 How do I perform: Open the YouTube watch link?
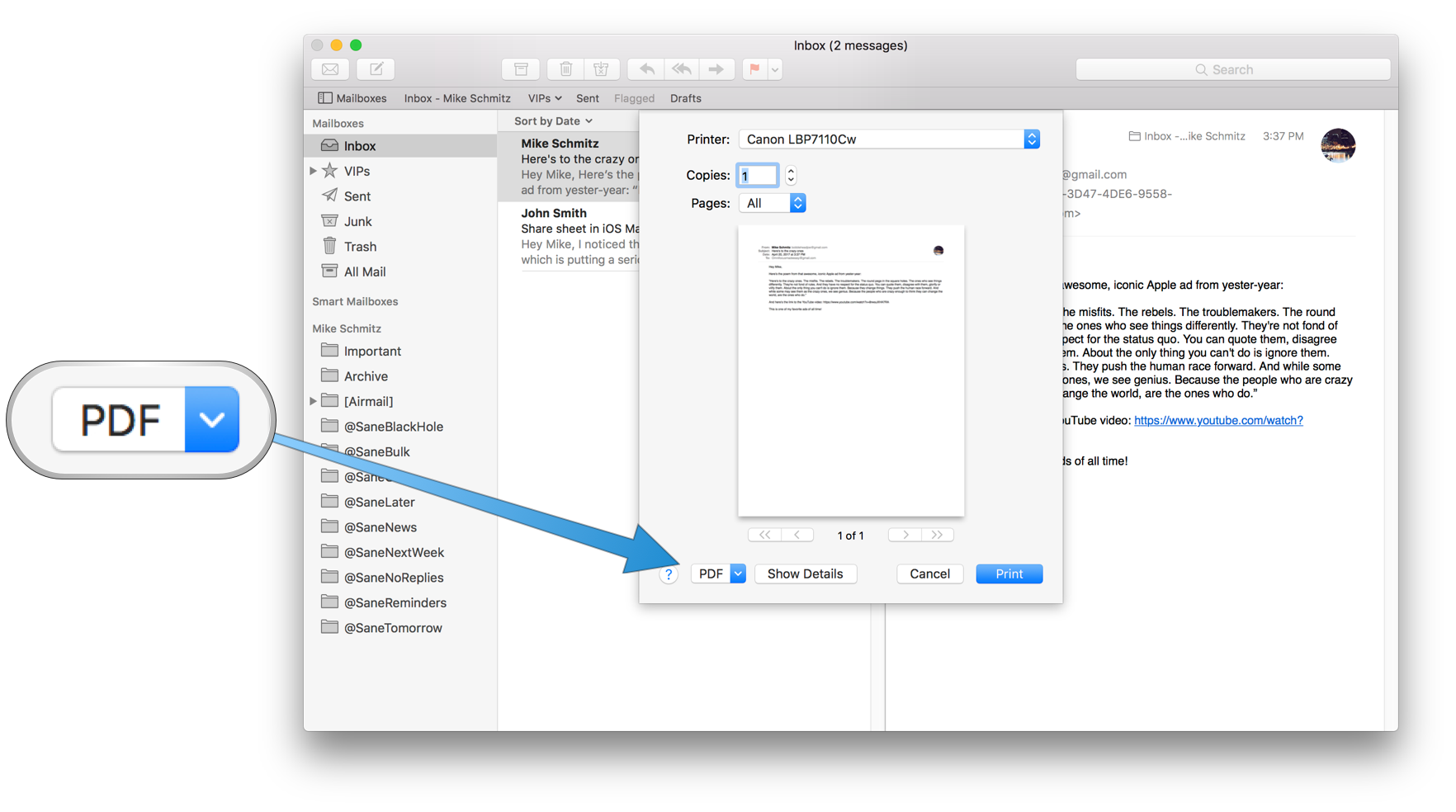[x=1217, y=420]
